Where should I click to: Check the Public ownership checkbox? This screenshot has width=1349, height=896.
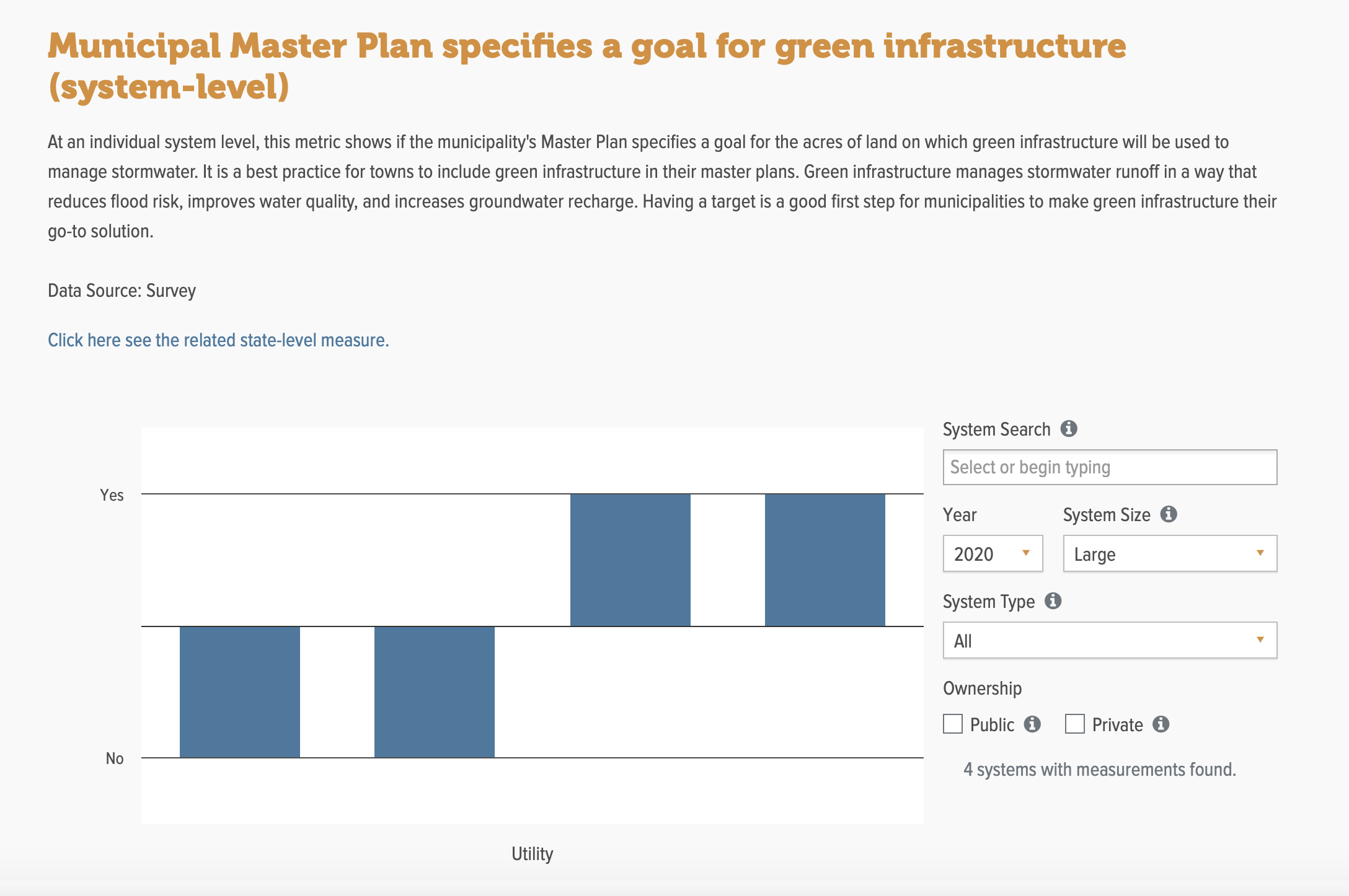[953, 724]
